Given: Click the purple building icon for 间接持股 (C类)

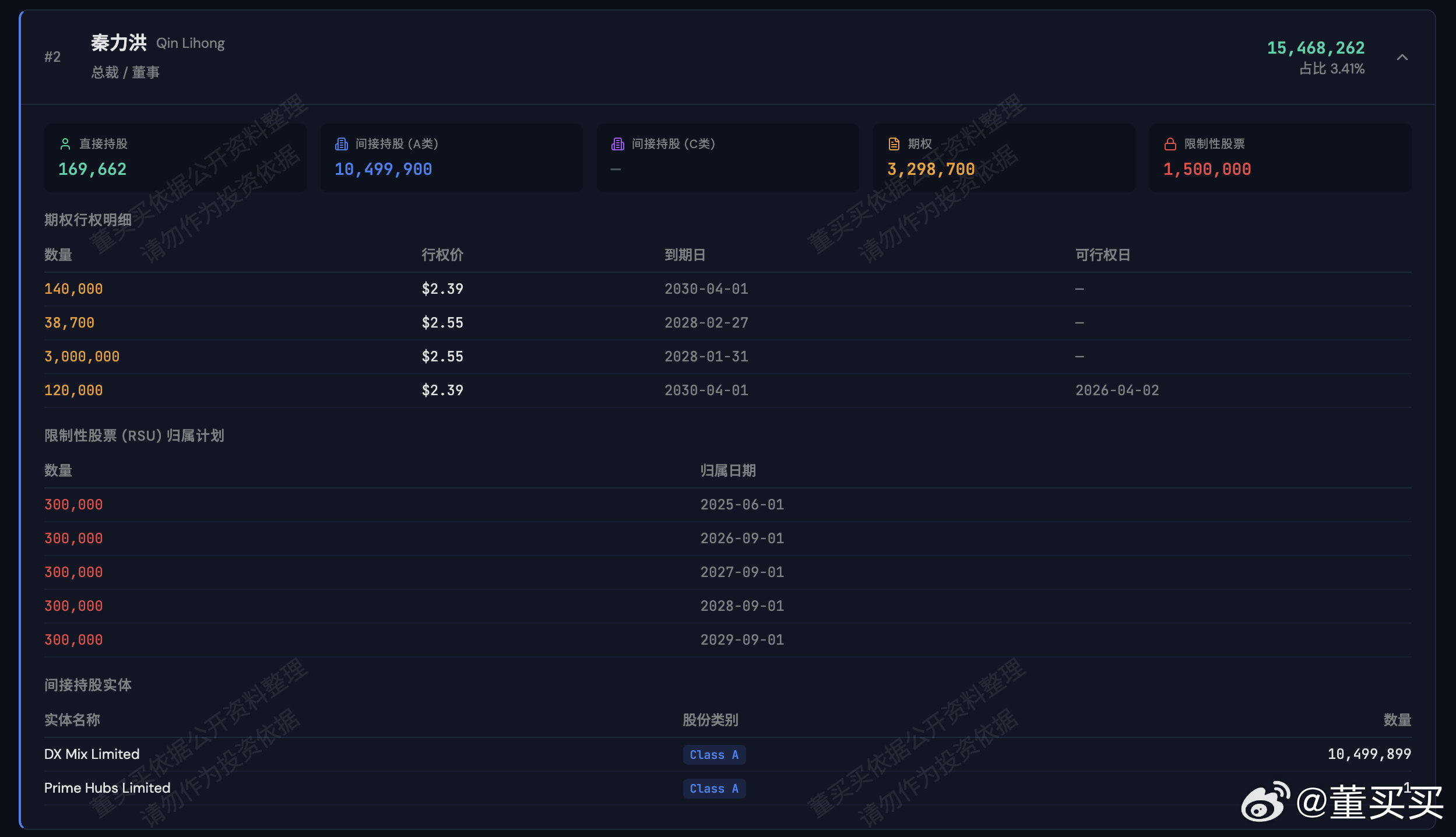Looking at the screenshot, I should click(618, 144).
